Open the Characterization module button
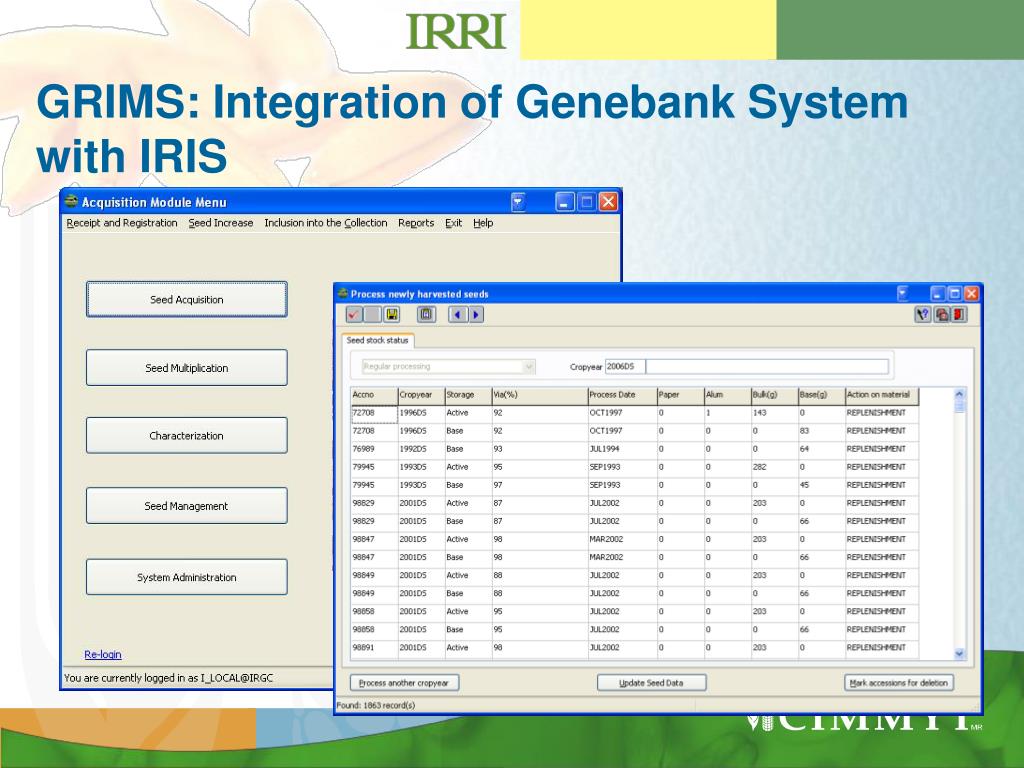This screenshot has width=1024, height=768. tap(187, 436)
